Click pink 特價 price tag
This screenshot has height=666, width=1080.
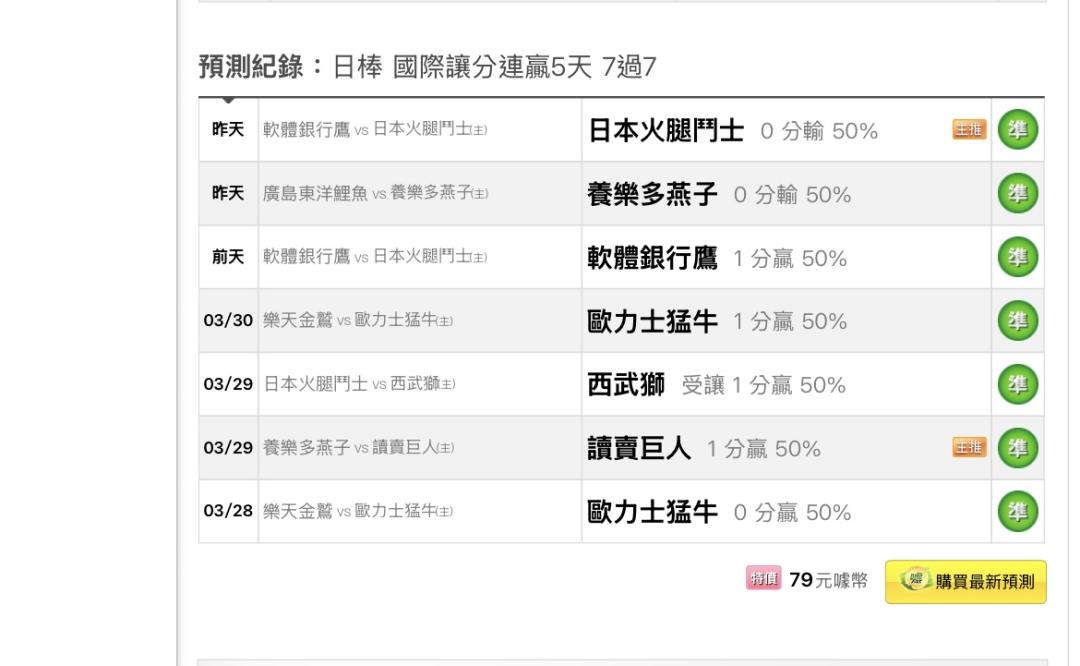763,579
